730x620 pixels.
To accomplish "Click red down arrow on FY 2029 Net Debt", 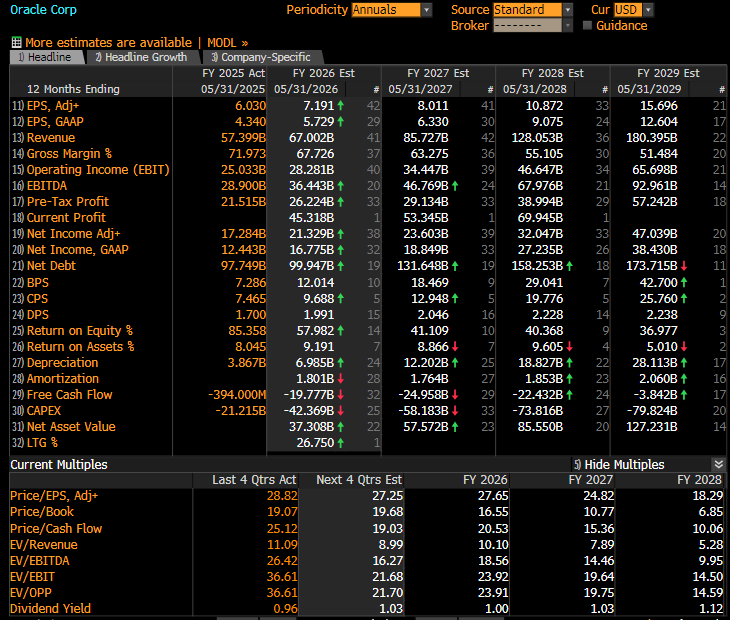I will tap(684, 266).
